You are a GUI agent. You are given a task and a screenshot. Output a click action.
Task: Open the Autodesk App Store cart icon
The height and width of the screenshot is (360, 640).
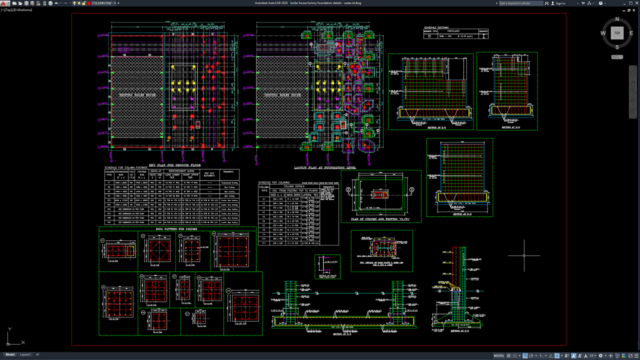(583, 3)
